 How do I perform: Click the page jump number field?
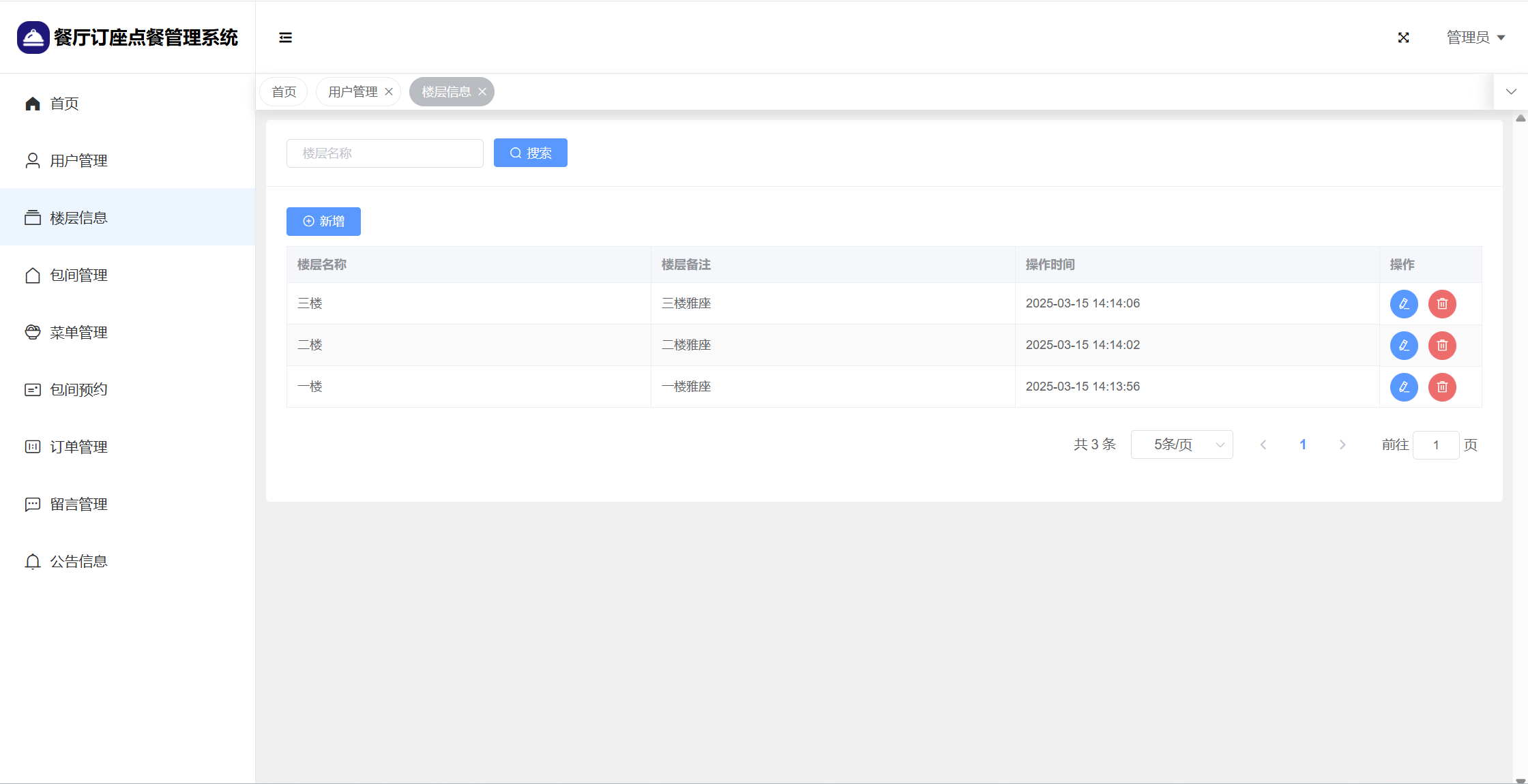(1435, 445)
